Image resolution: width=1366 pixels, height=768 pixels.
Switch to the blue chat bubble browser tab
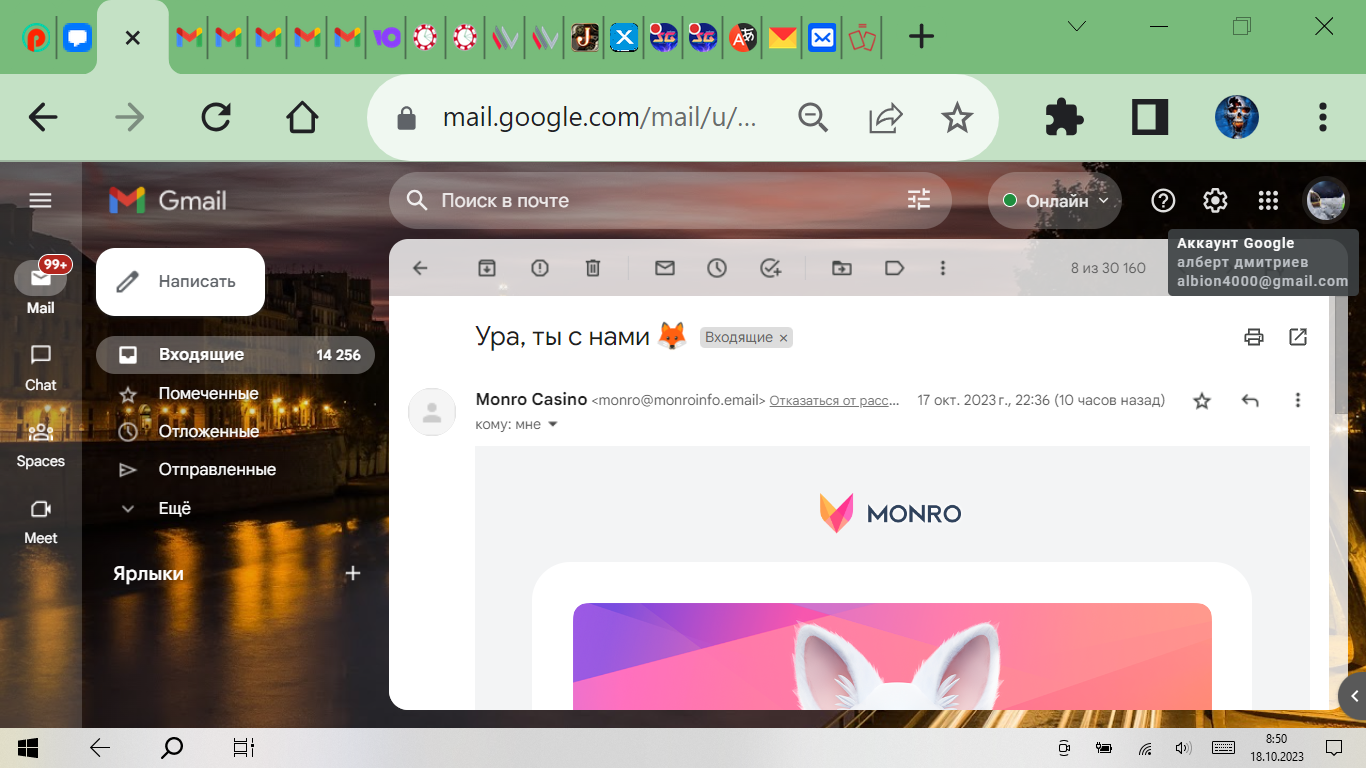coord(77,38)
